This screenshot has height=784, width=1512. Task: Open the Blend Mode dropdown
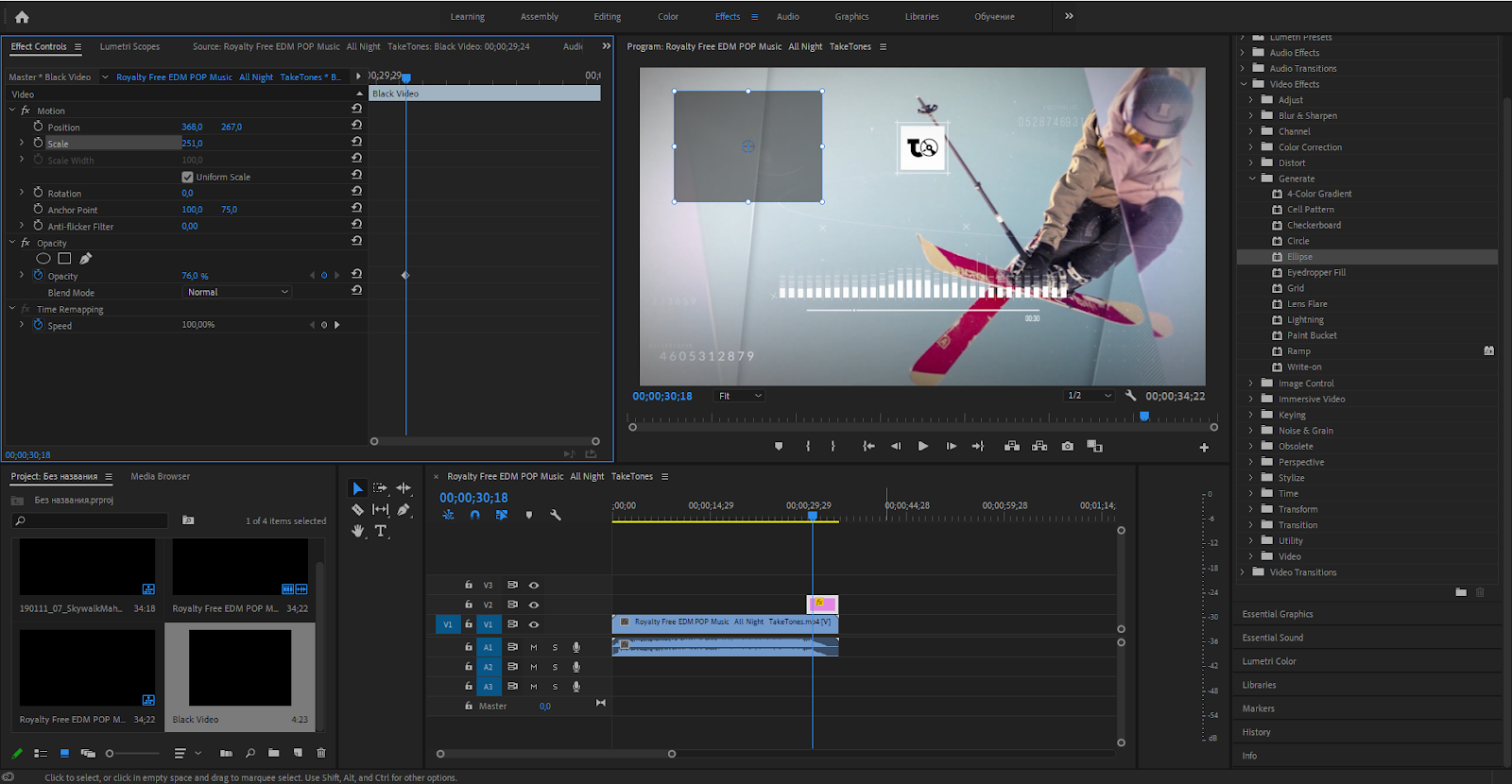tap(236, 293)
